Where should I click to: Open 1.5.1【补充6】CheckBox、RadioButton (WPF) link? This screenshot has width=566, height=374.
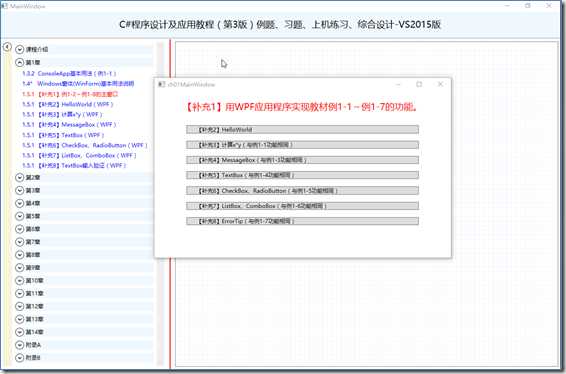point(85,145)
